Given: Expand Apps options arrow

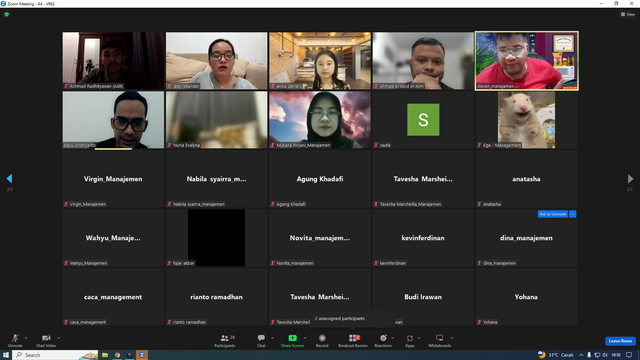Looking at the screenshot, I should pyautogui.click(x=419, y=338).
